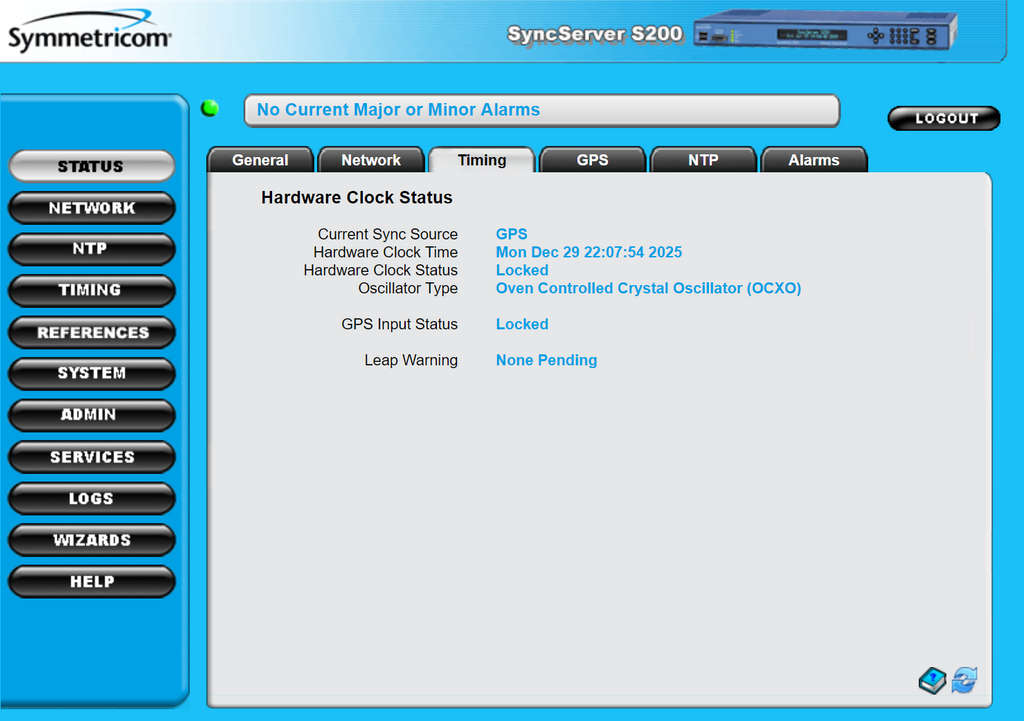Click the help book icon

932,681
